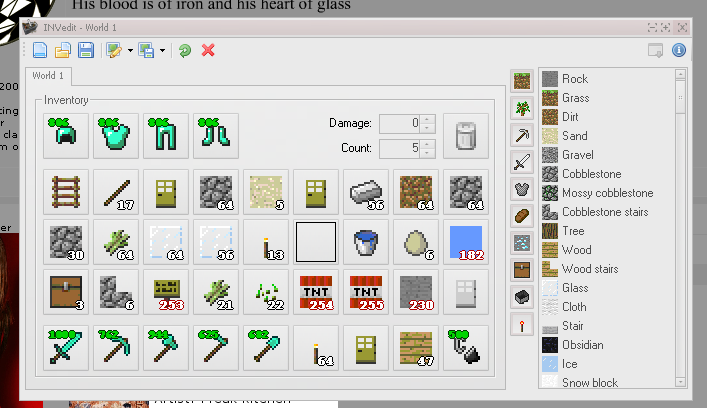
Task: Click the red X delete icon
Action: 208,50
